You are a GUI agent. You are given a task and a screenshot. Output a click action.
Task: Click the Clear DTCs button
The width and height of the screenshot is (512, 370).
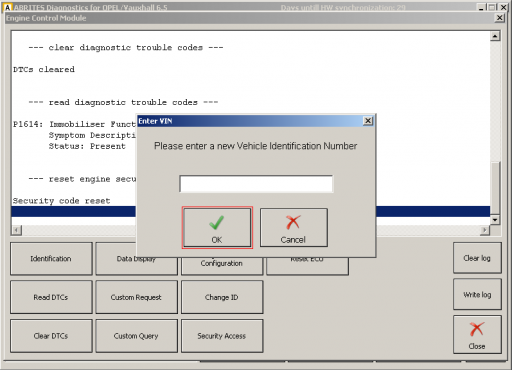[x=51, y=336]
